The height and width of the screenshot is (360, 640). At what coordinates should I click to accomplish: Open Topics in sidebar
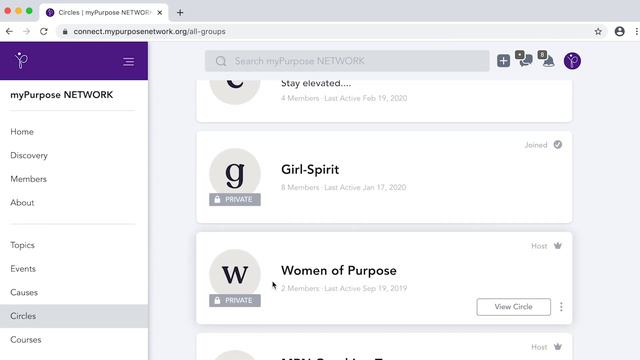click(22, 245)
